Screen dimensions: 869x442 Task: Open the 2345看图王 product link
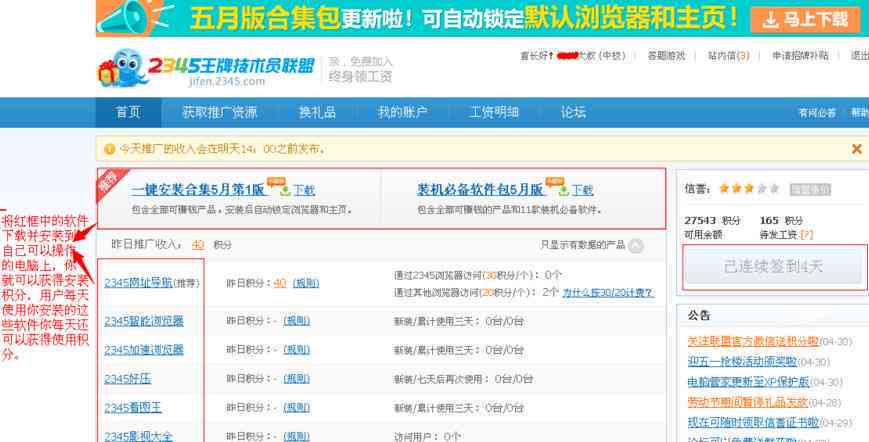pyautogui.click(x=133, y=408)
